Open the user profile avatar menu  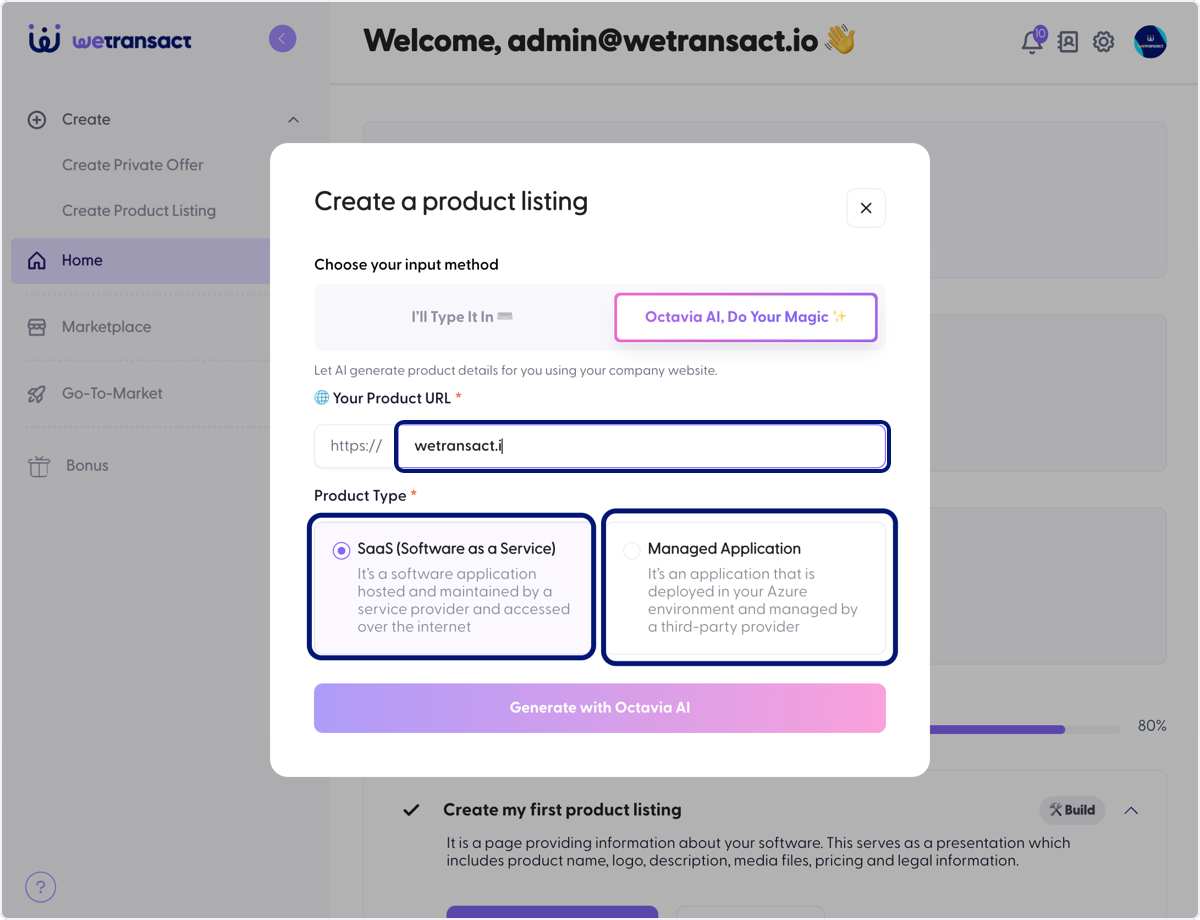point(1150,42)
